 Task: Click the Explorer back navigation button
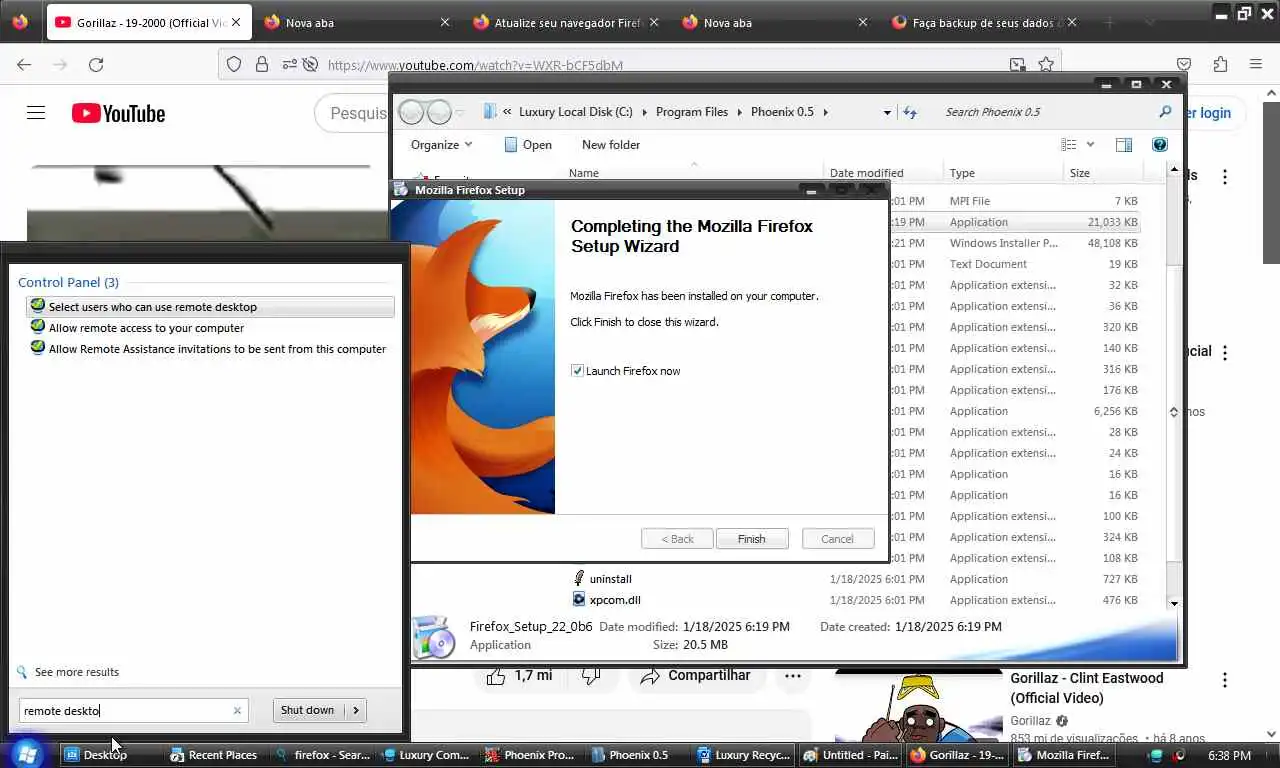click(x=411, y=112)
